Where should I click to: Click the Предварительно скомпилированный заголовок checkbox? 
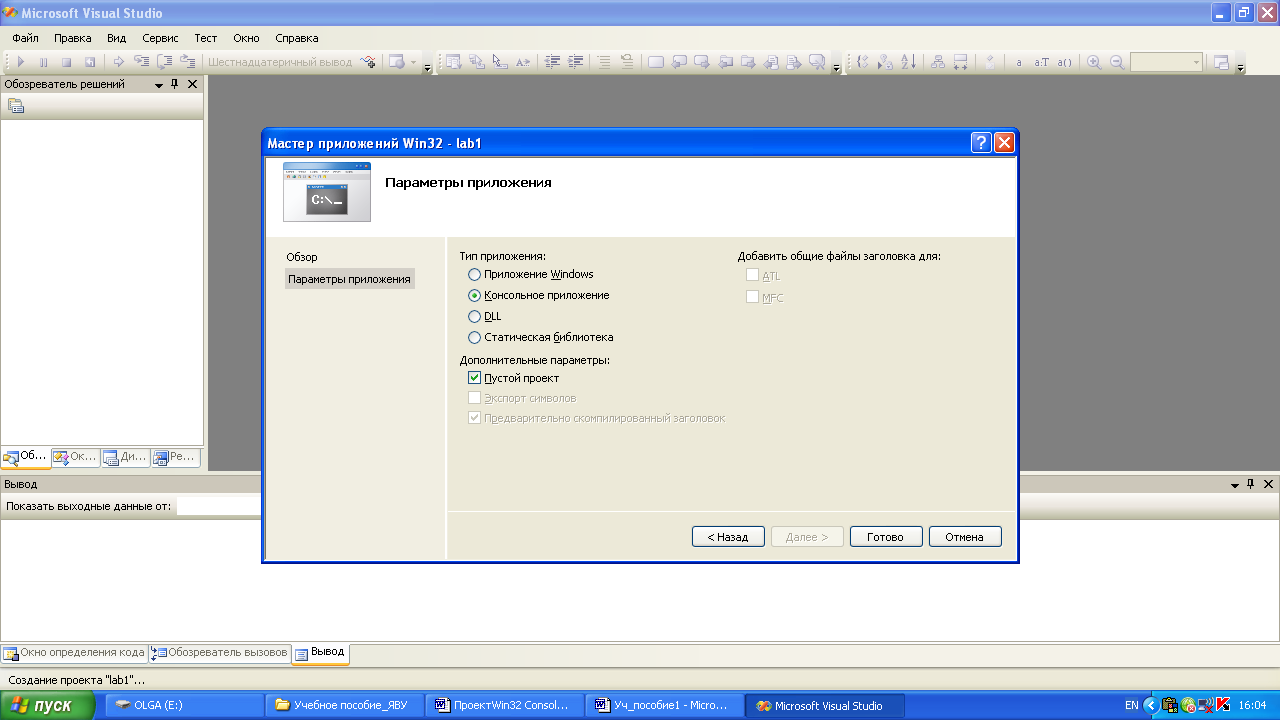click(474, 418)
